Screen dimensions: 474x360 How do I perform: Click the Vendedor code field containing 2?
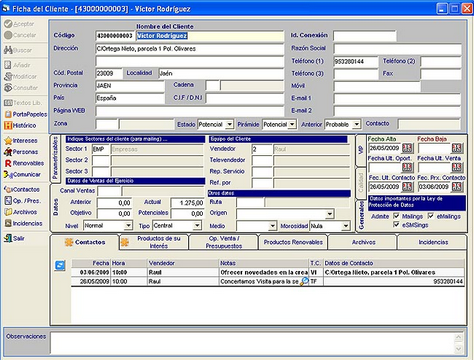262,149
